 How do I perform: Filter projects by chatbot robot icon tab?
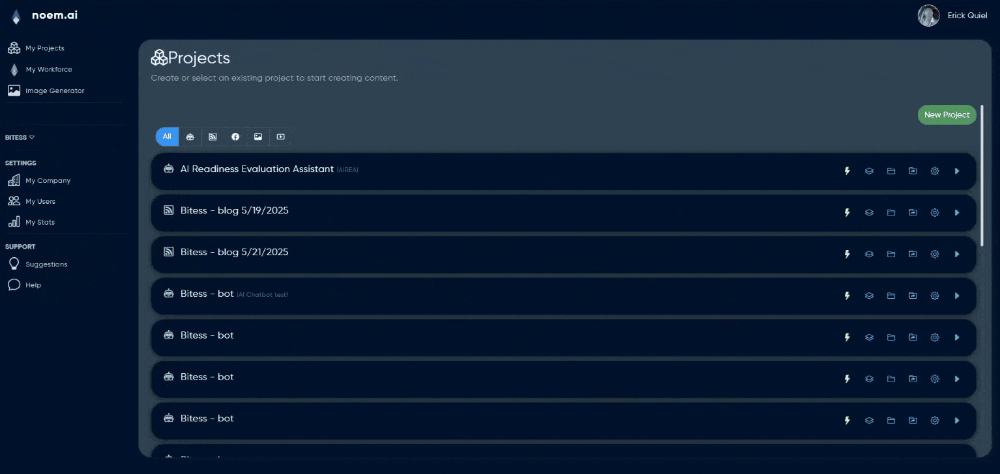click(x=190, y=137)
